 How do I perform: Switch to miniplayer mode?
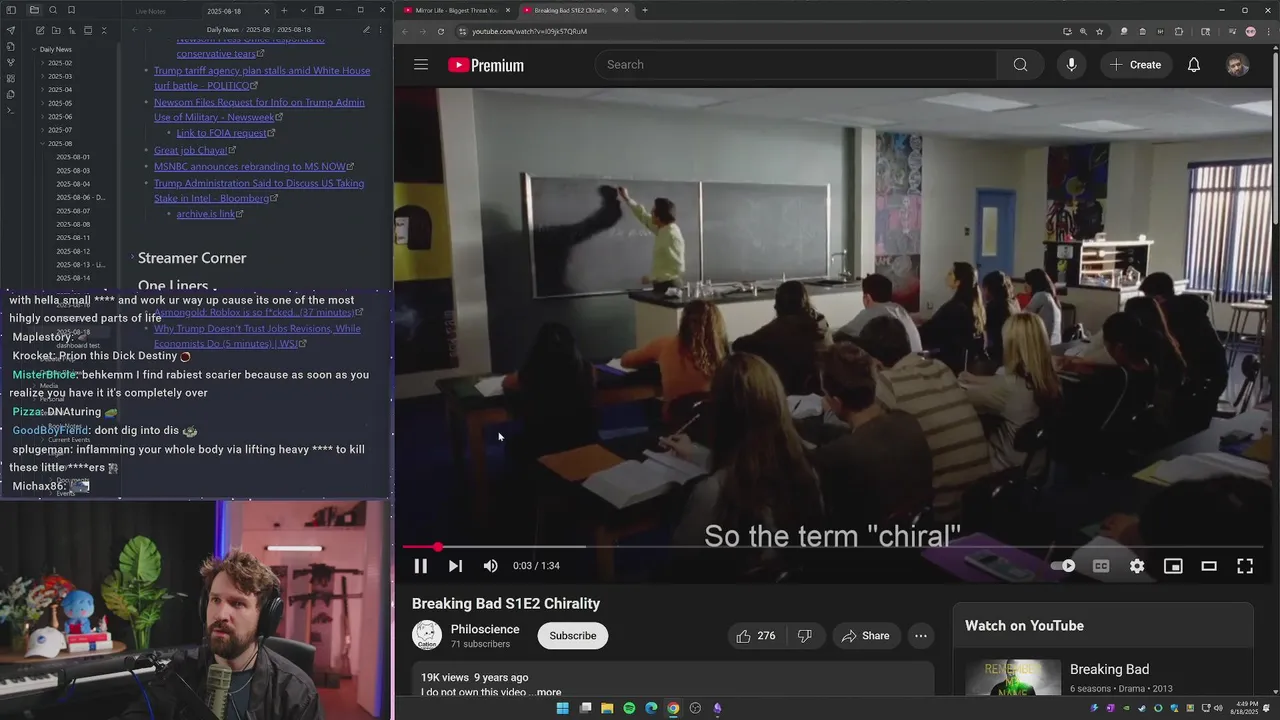1173,566
